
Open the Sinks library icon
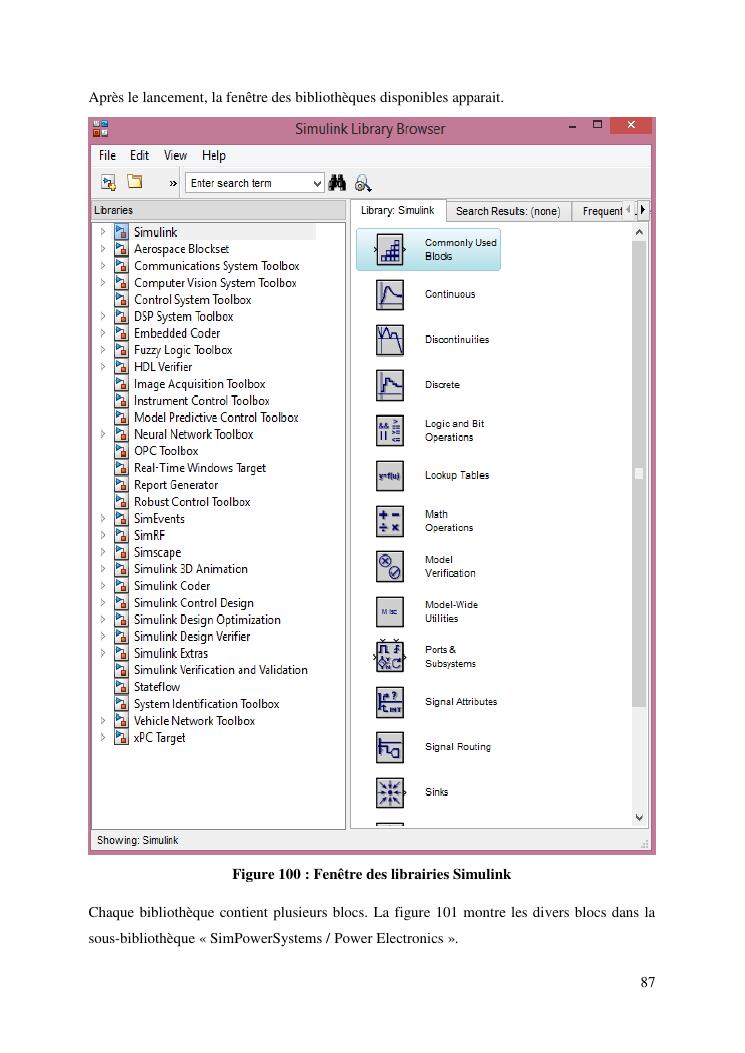[390, 793]
